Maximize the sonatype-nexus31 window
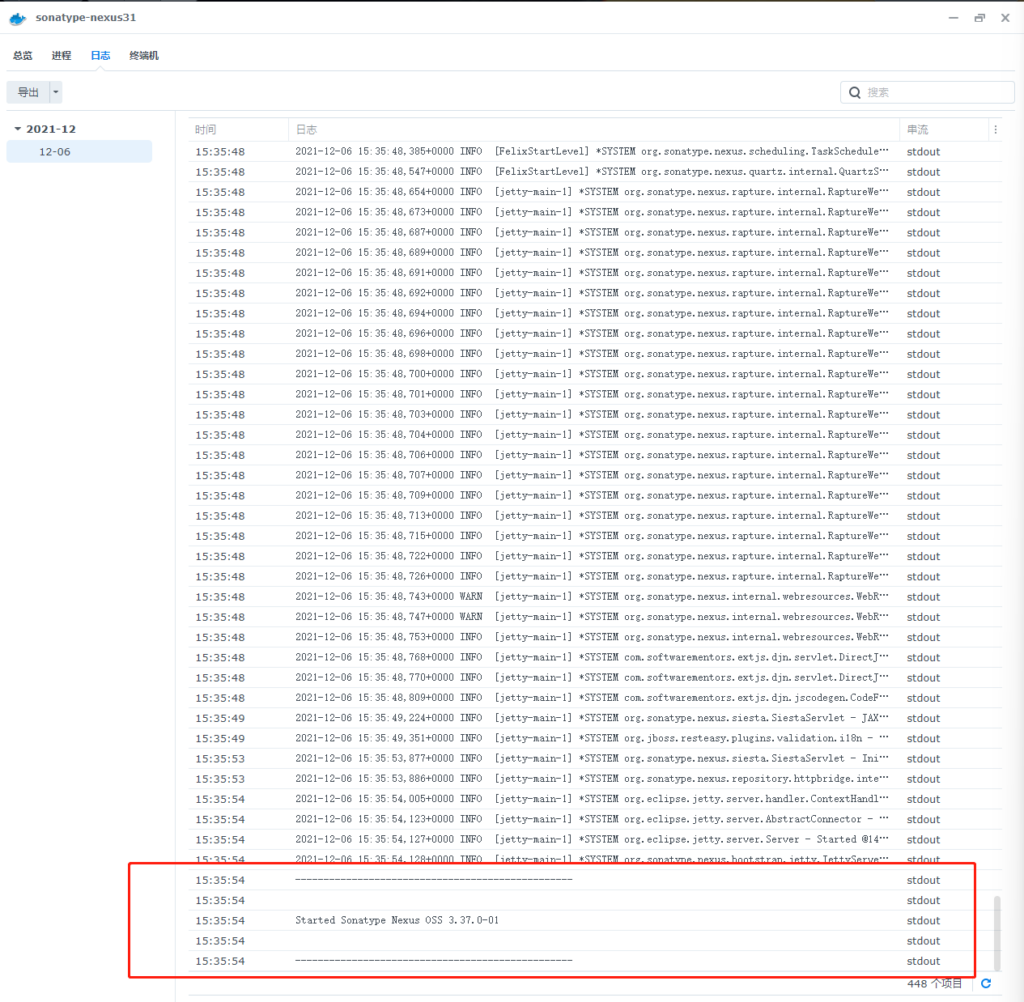Viewport: 1024px width, 1002px height. pos(979,18)
